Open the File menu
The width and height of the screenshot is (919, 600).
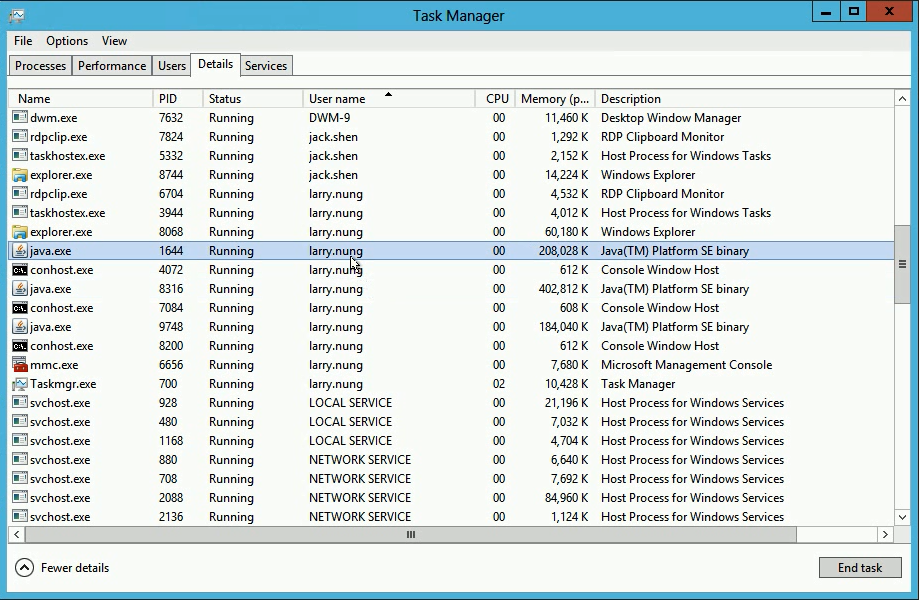coord(23,41)
